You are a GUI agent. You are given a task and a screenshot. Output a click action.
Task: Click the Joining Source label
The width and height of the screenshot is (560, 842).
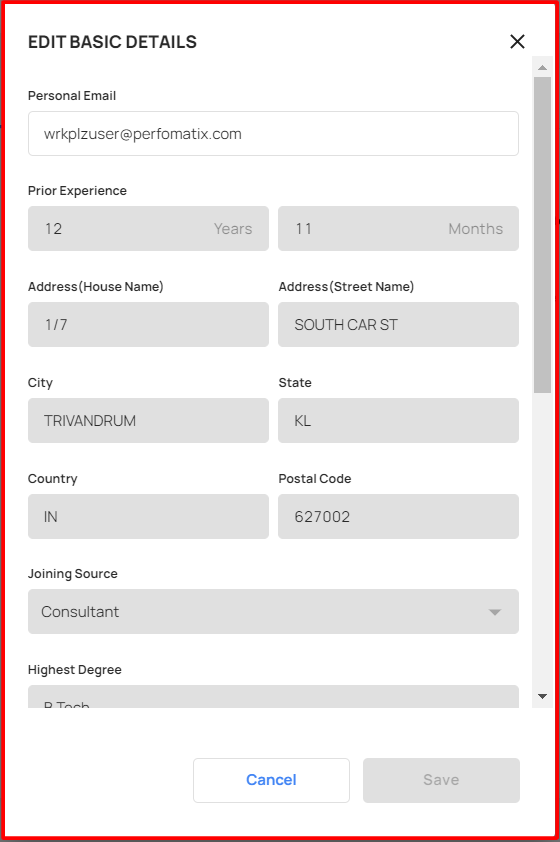[x=72, y=574]
